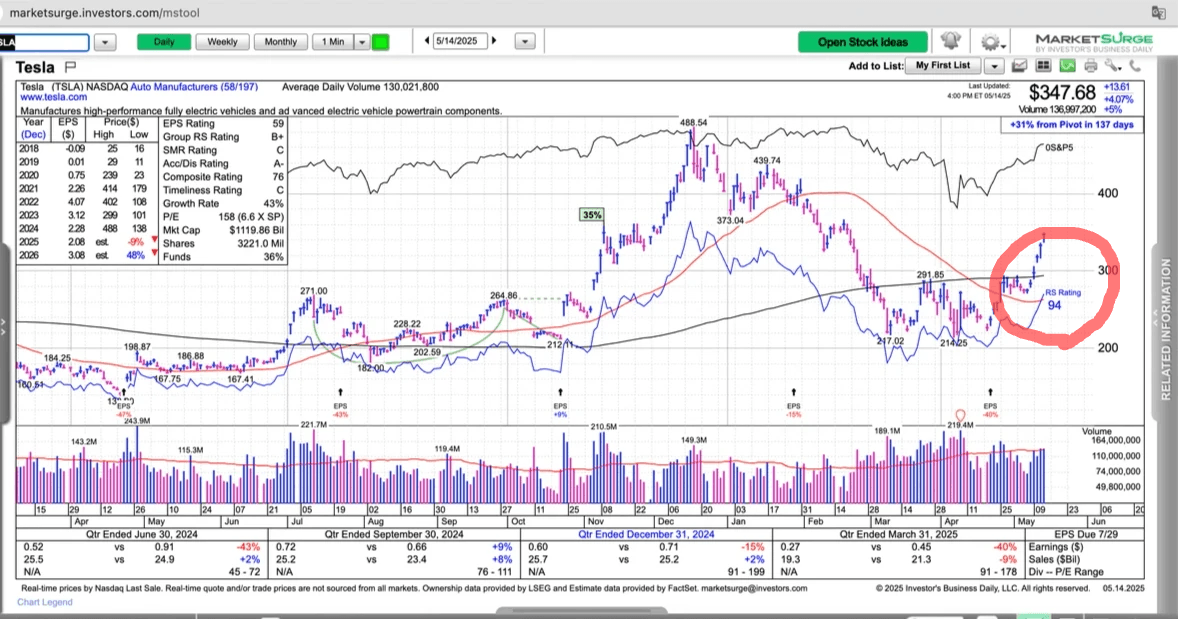Click the EPS Rating 59 row

[223, 123]
